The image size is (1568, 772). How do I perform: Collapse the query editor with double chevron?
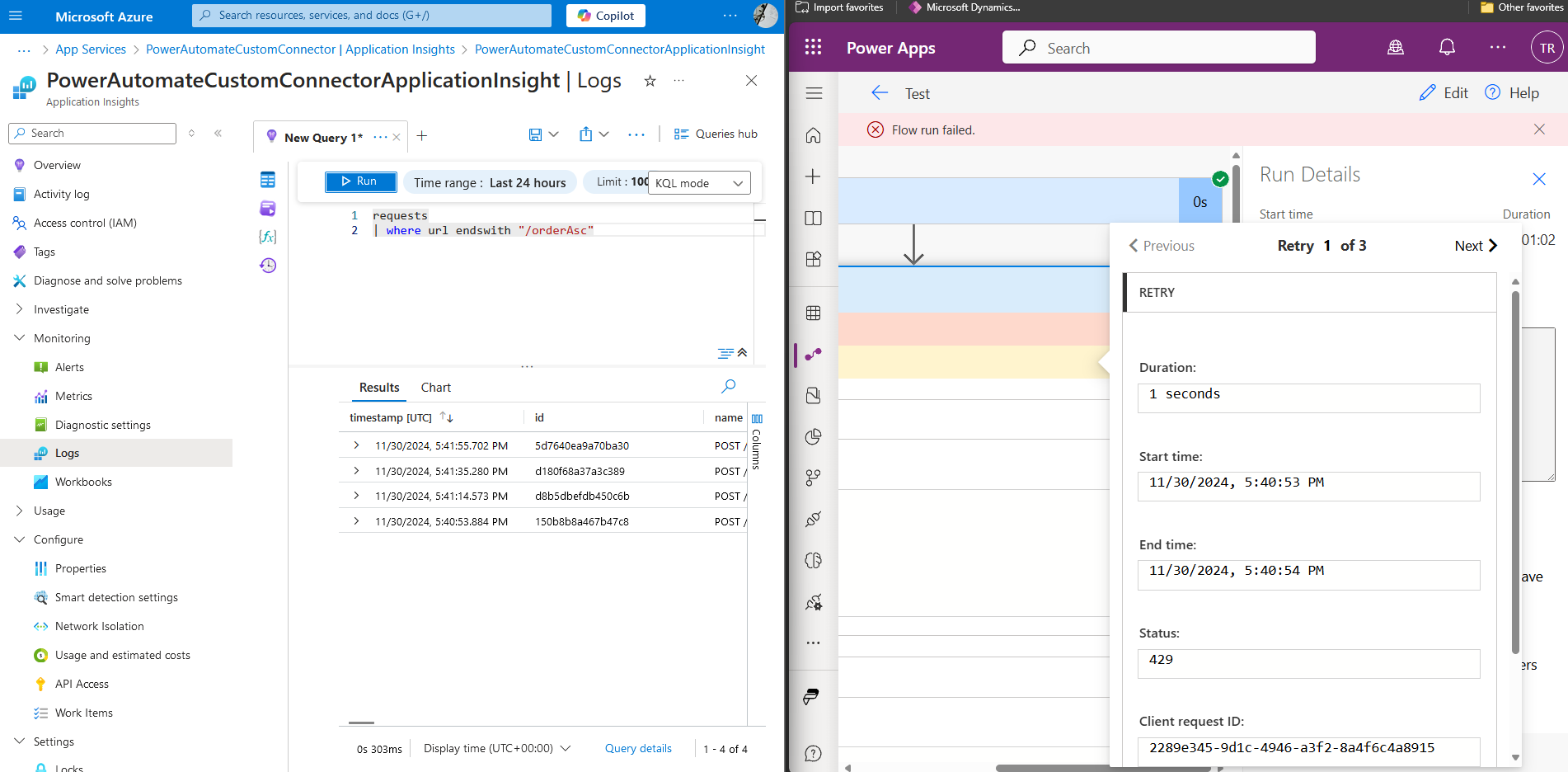point(742,352)
